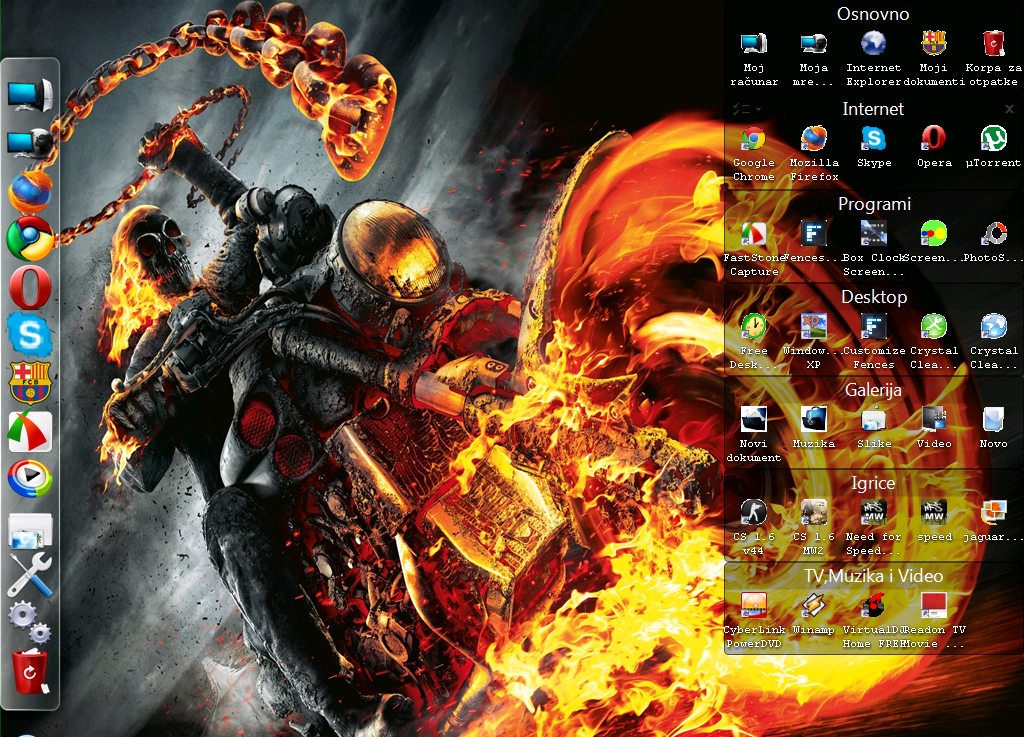Image resolution: width=1024 pixels, height=737 pixels.
Task: Open the Internet fence options menu icon
Action: pyautogui.click(x=746, y=109)
